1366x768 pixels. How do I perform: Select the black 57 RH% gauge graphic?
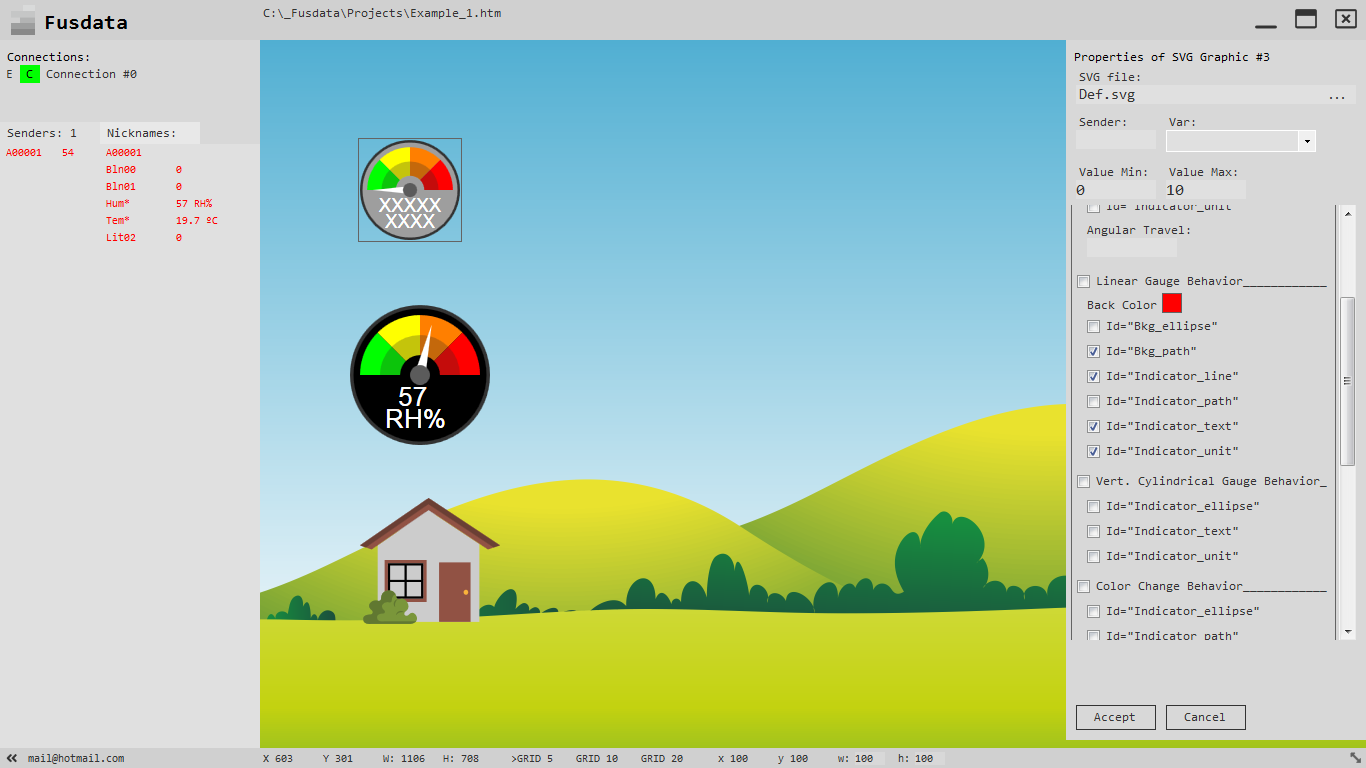(420, 375)
